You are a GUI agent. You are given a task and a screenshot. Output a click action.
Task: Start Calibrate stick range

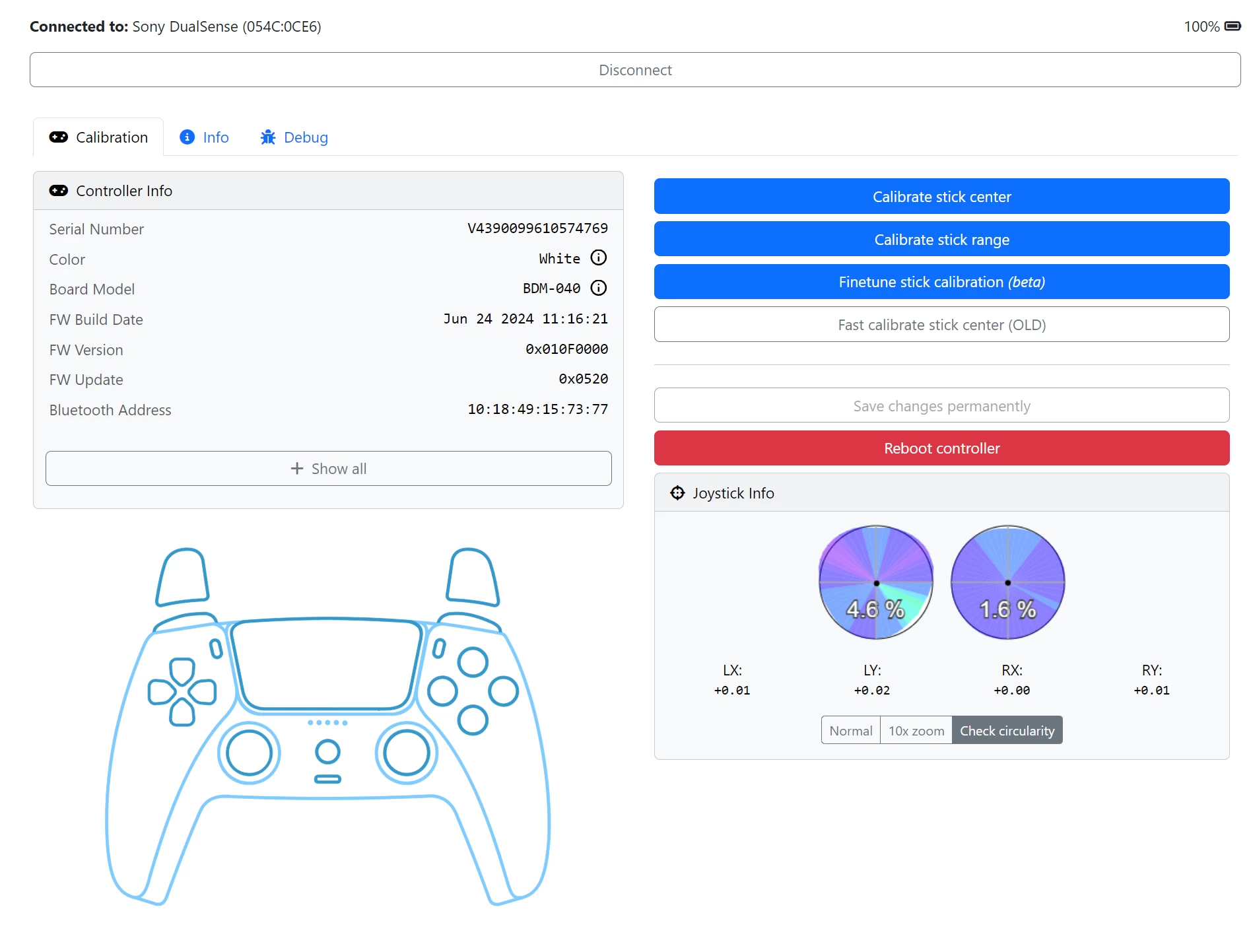click(x=941, y=240)
